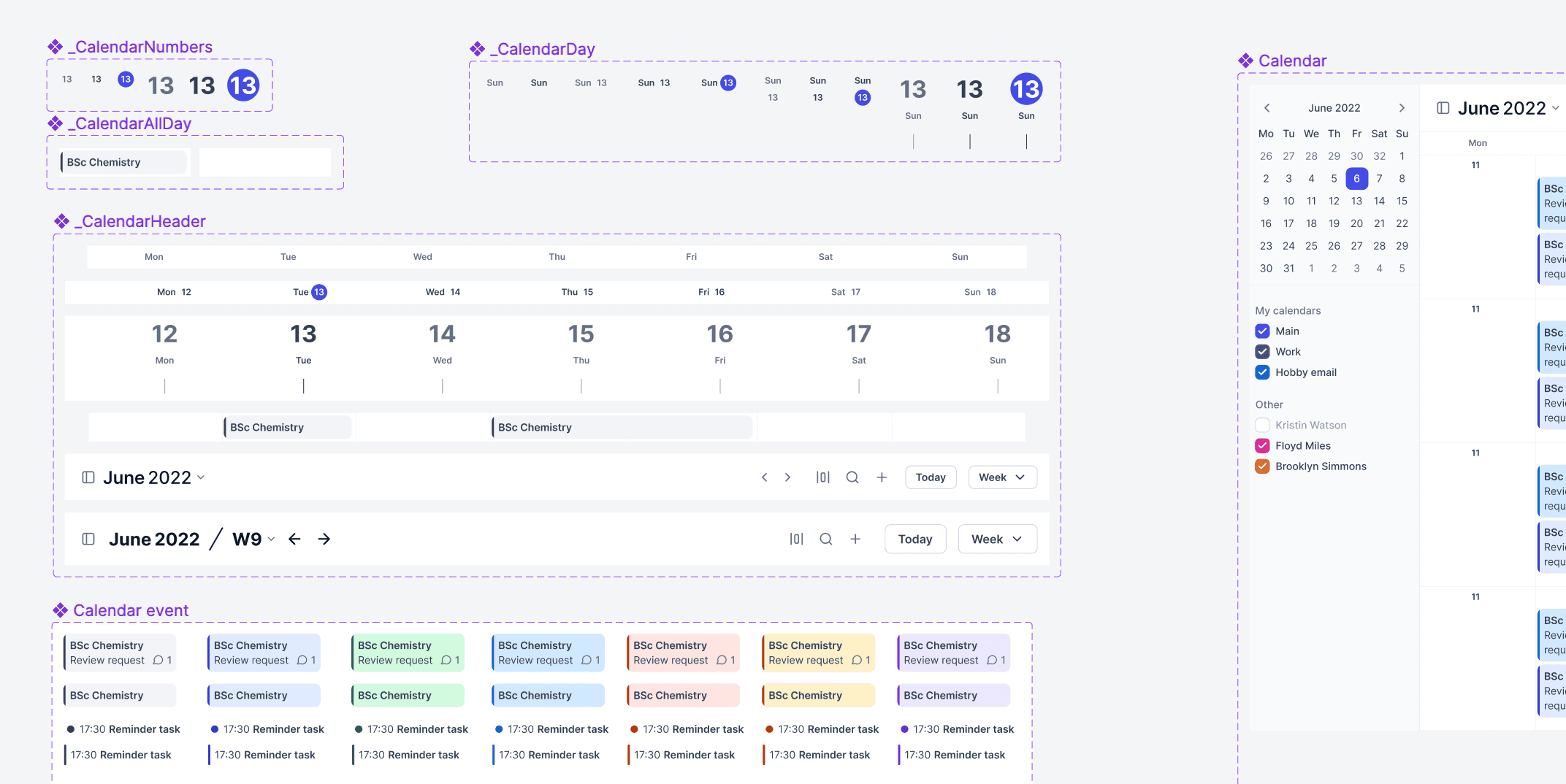Click the sidebar icon in the Calendar component header
This screenshot has width=1566, height=784.
pyautogui.click(x=1443, y=108)
